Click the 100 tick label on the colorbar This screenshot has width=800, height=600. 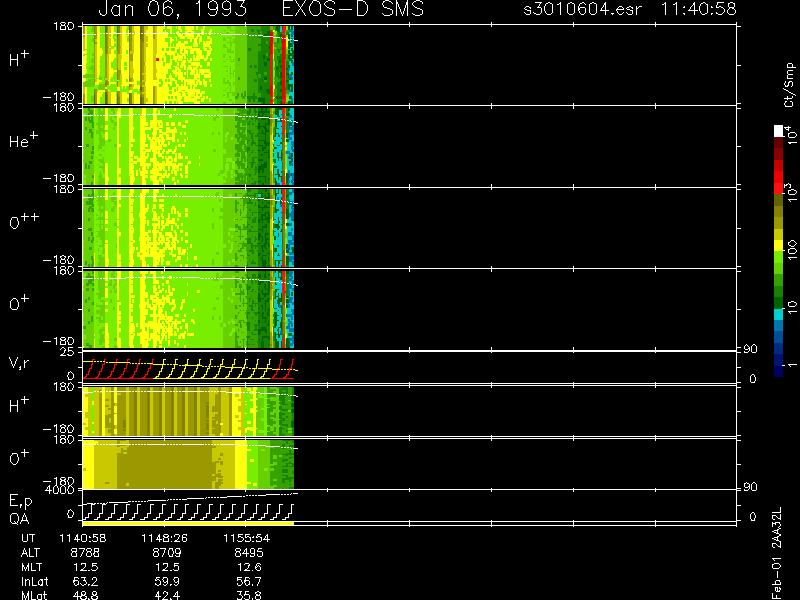(x=791, y=251)
